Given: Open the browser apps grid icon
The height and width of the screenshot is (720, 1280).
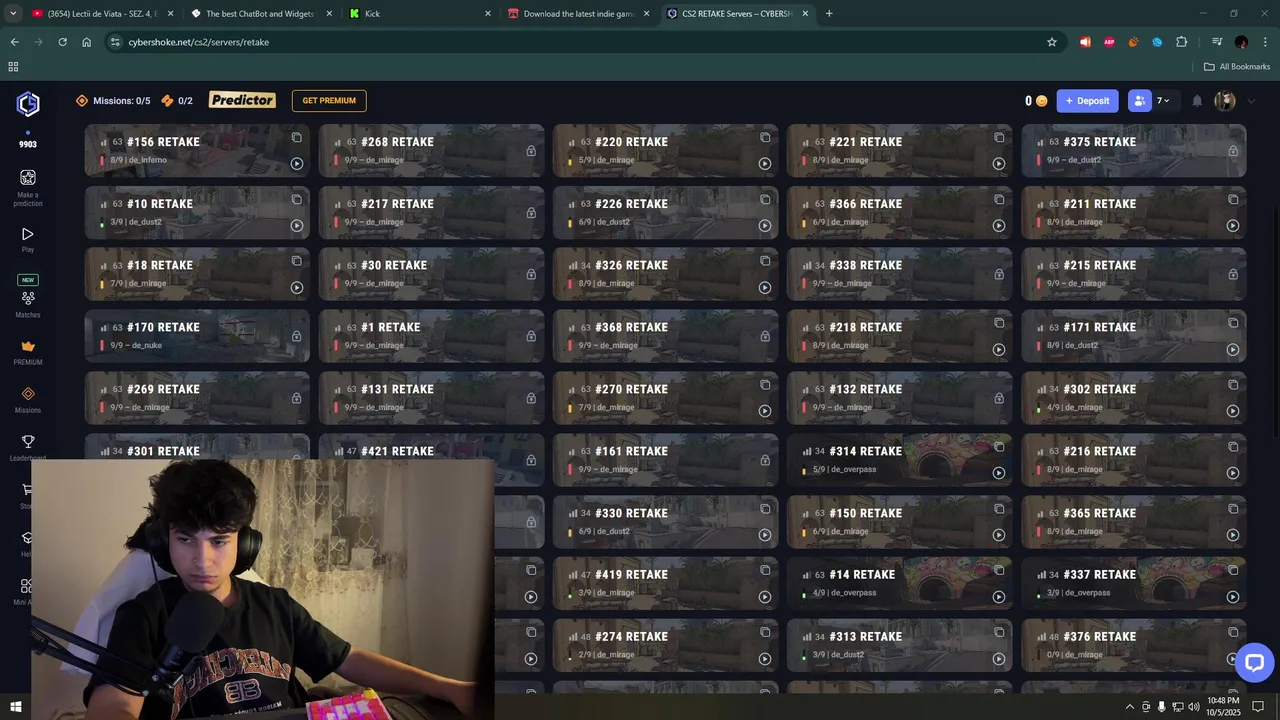Looking at the screenshot, I should 13,67.
